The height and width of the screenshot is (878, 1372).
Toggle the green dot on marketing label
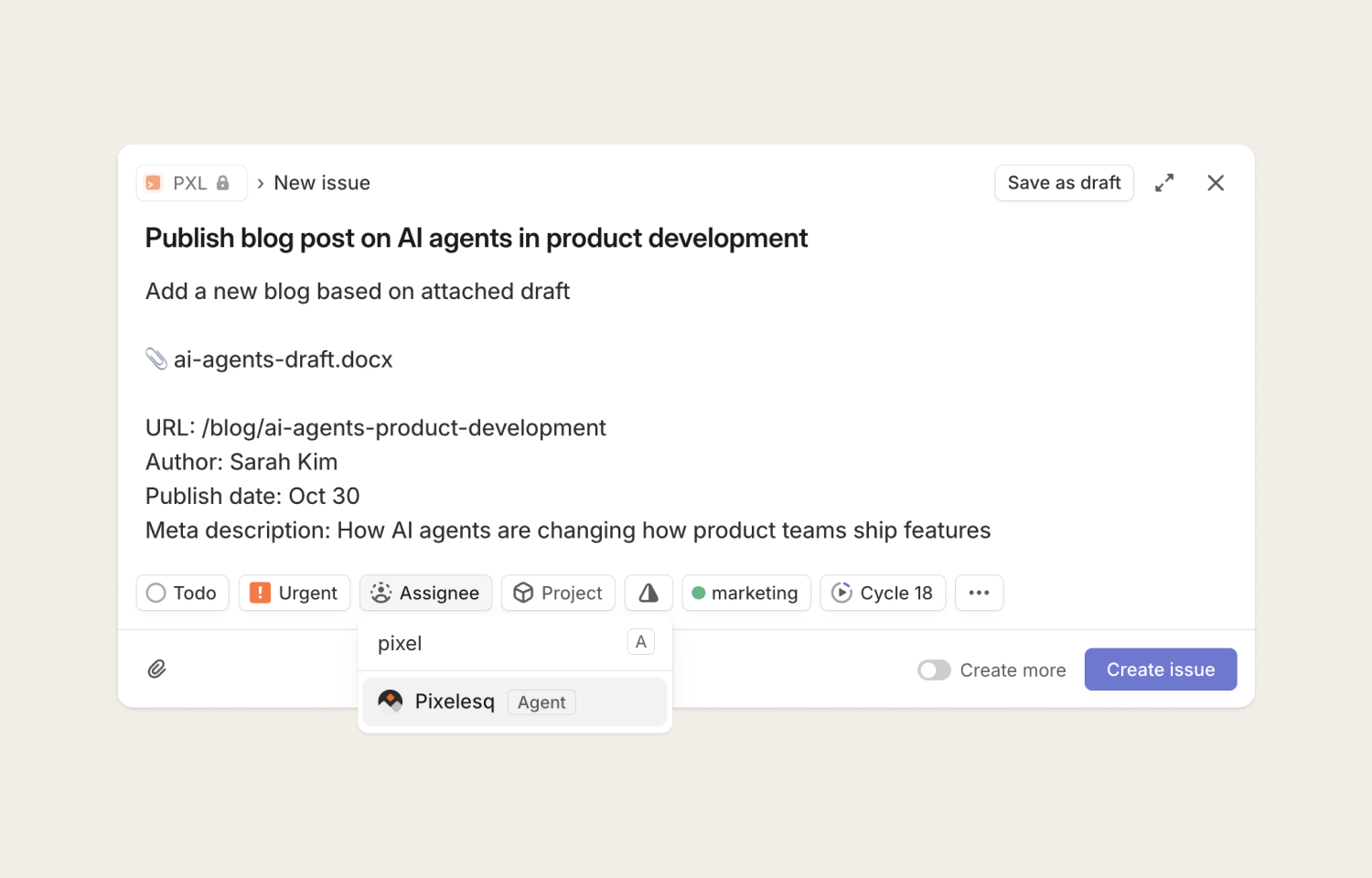coord(699,593)
